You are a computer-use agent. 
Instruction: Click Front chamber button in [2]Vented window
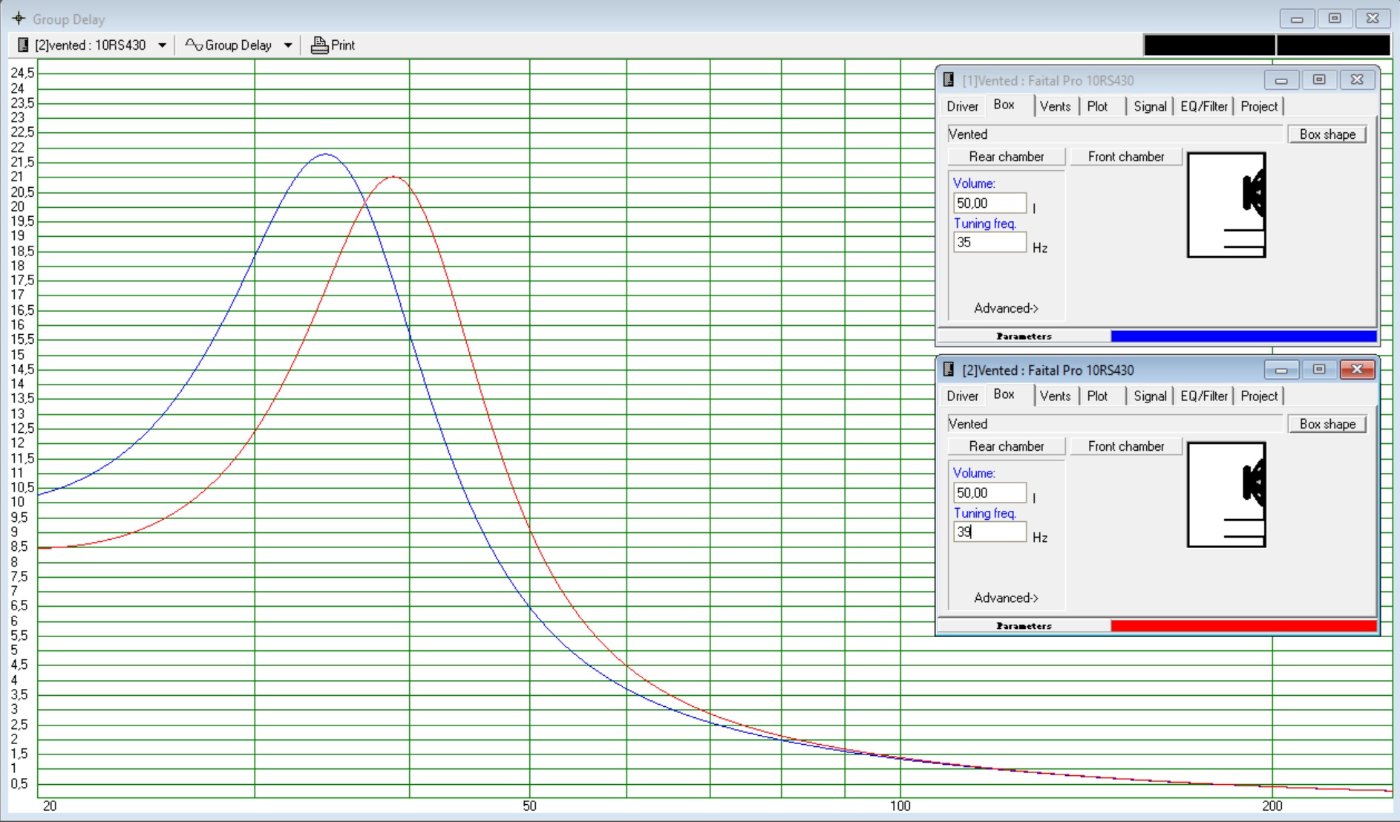[x=1126, y=446]
